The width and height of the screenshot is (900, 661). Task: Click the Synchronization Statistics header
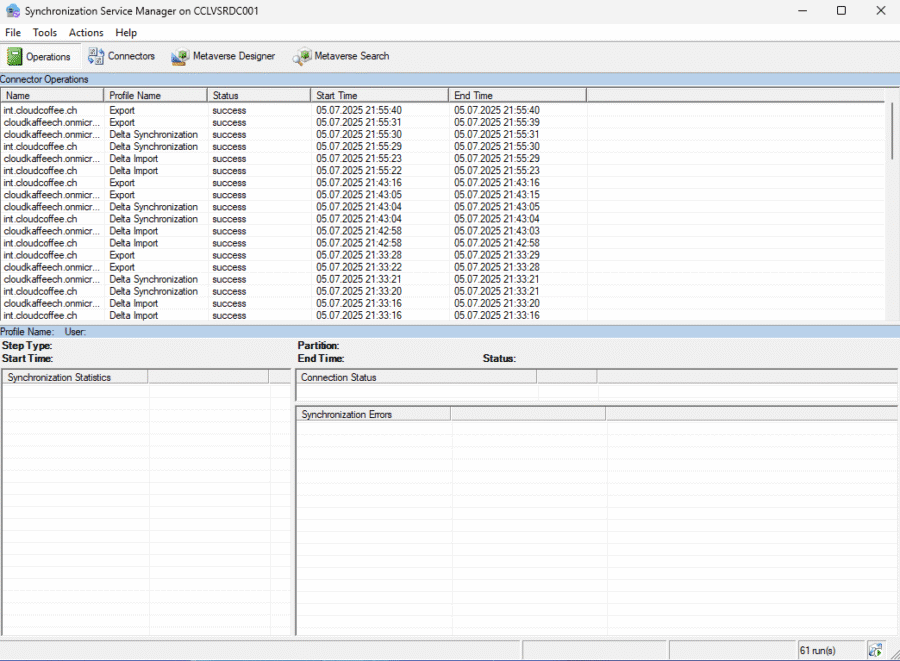coord(75,377)
